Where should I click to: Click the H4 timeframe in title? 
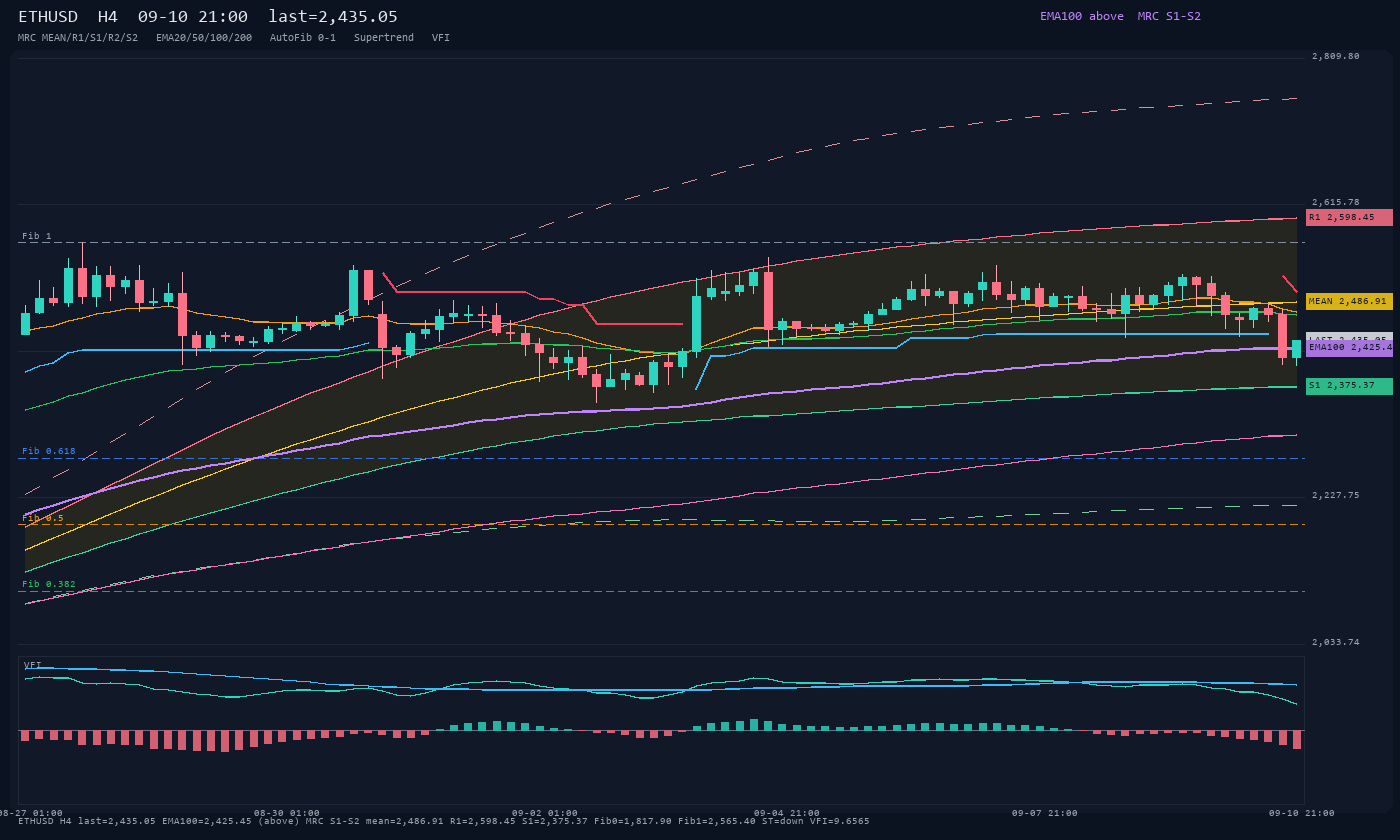click(x=108, y=17)
